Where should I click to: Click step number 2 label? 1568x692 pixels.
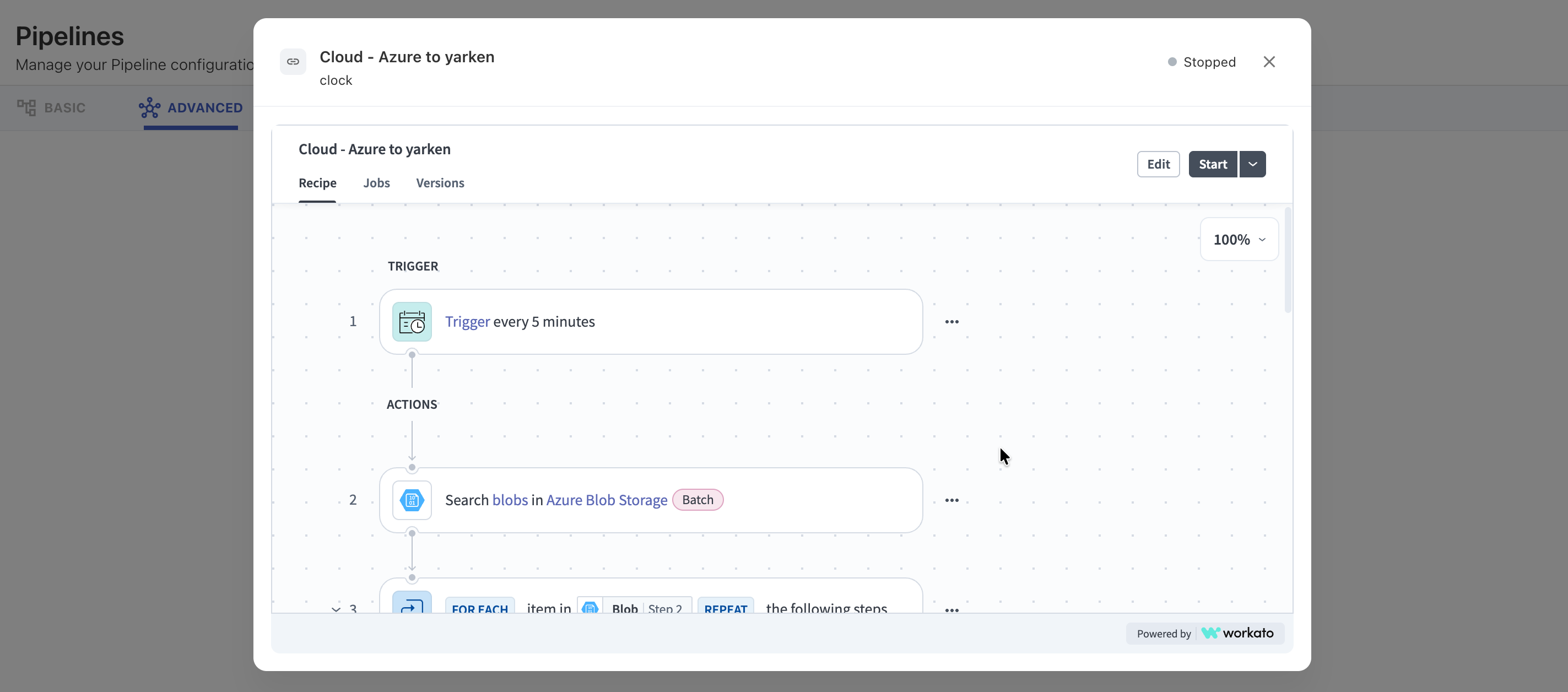pos(353,500)
